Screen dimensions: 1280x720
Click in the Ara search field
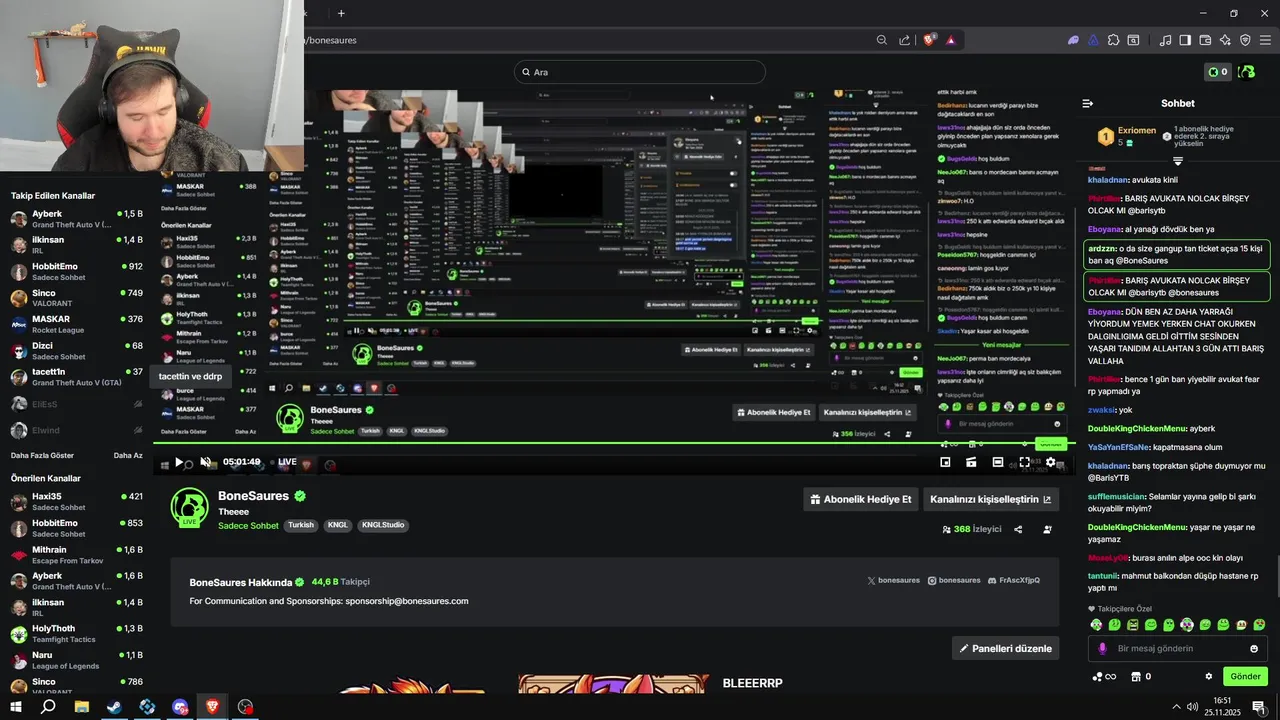coord(640,72)
